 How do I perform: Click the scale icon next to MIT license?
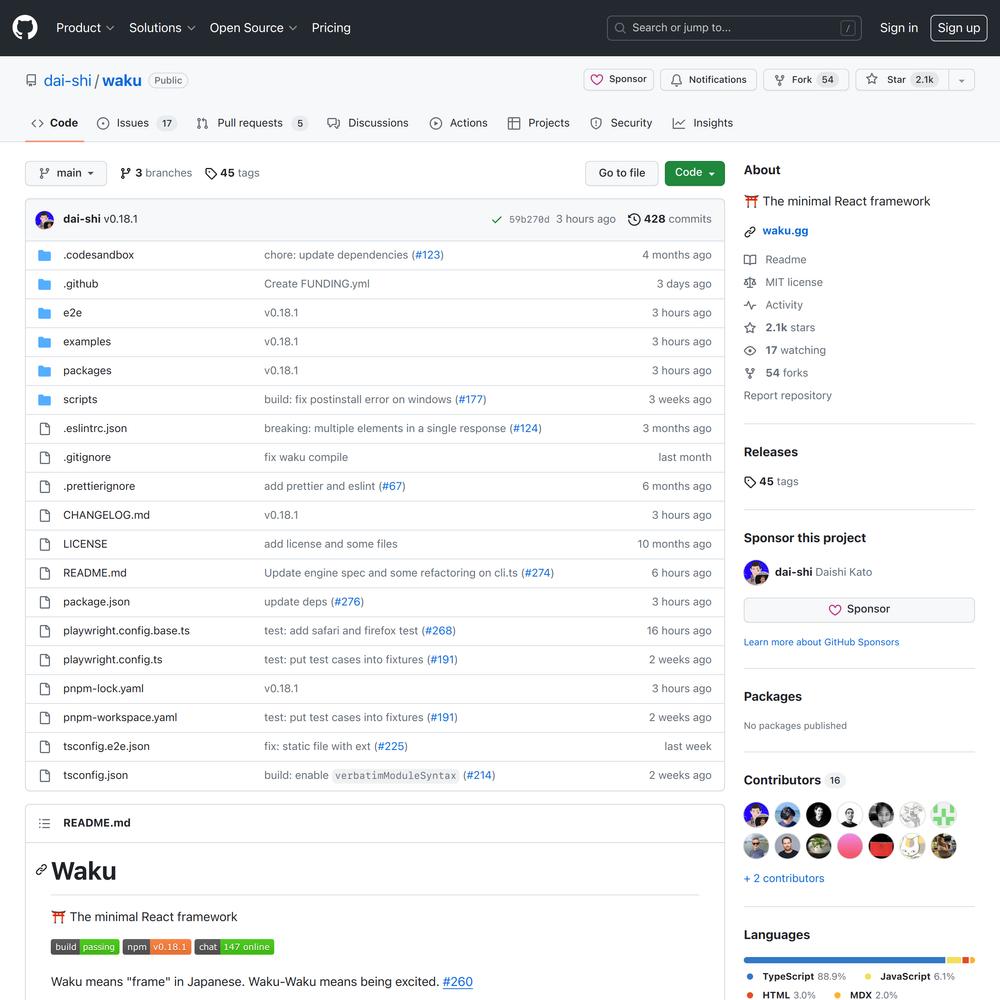pos(750,283)
